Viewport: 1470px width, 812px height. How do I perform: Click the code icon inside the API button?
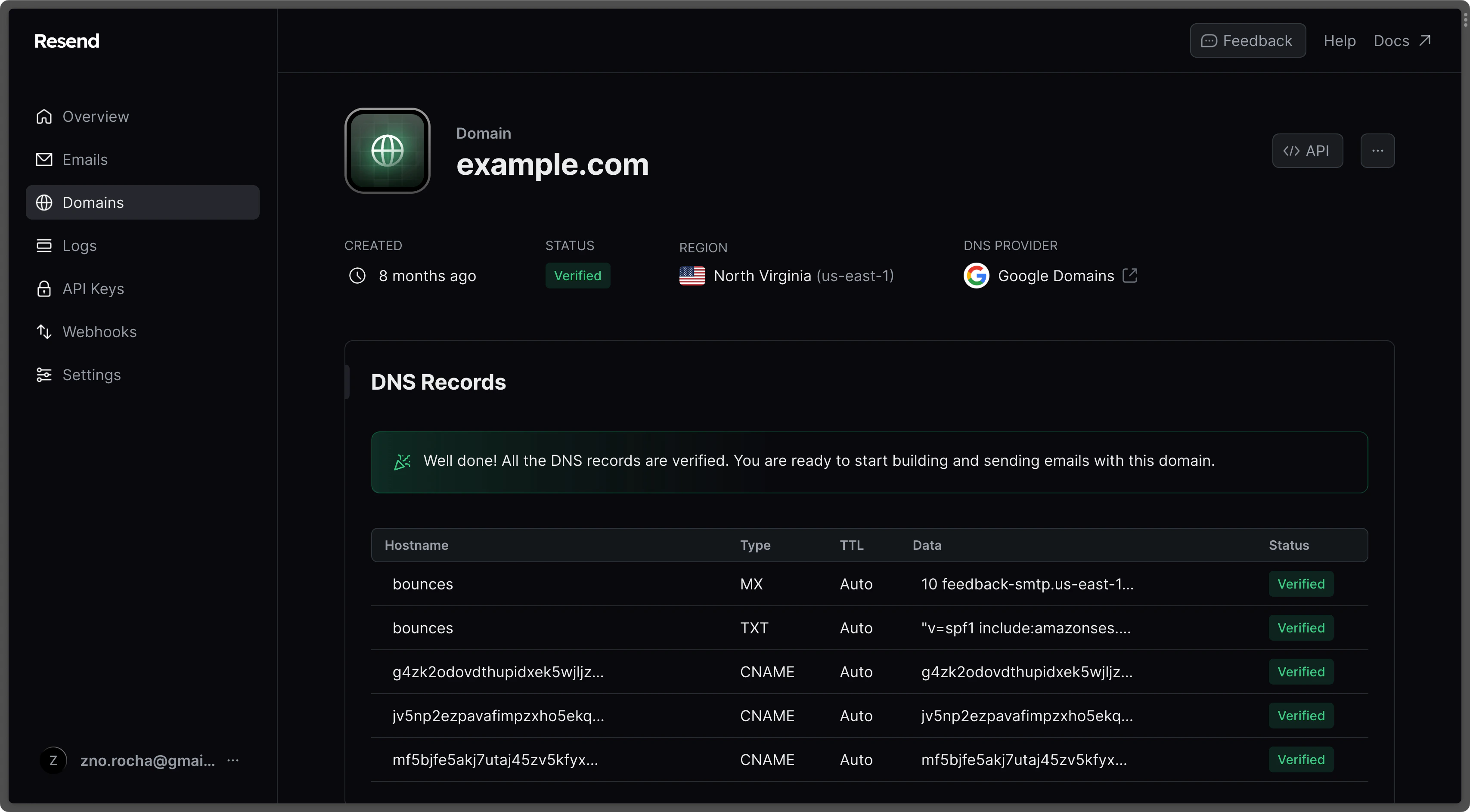tap(1292, 151)
